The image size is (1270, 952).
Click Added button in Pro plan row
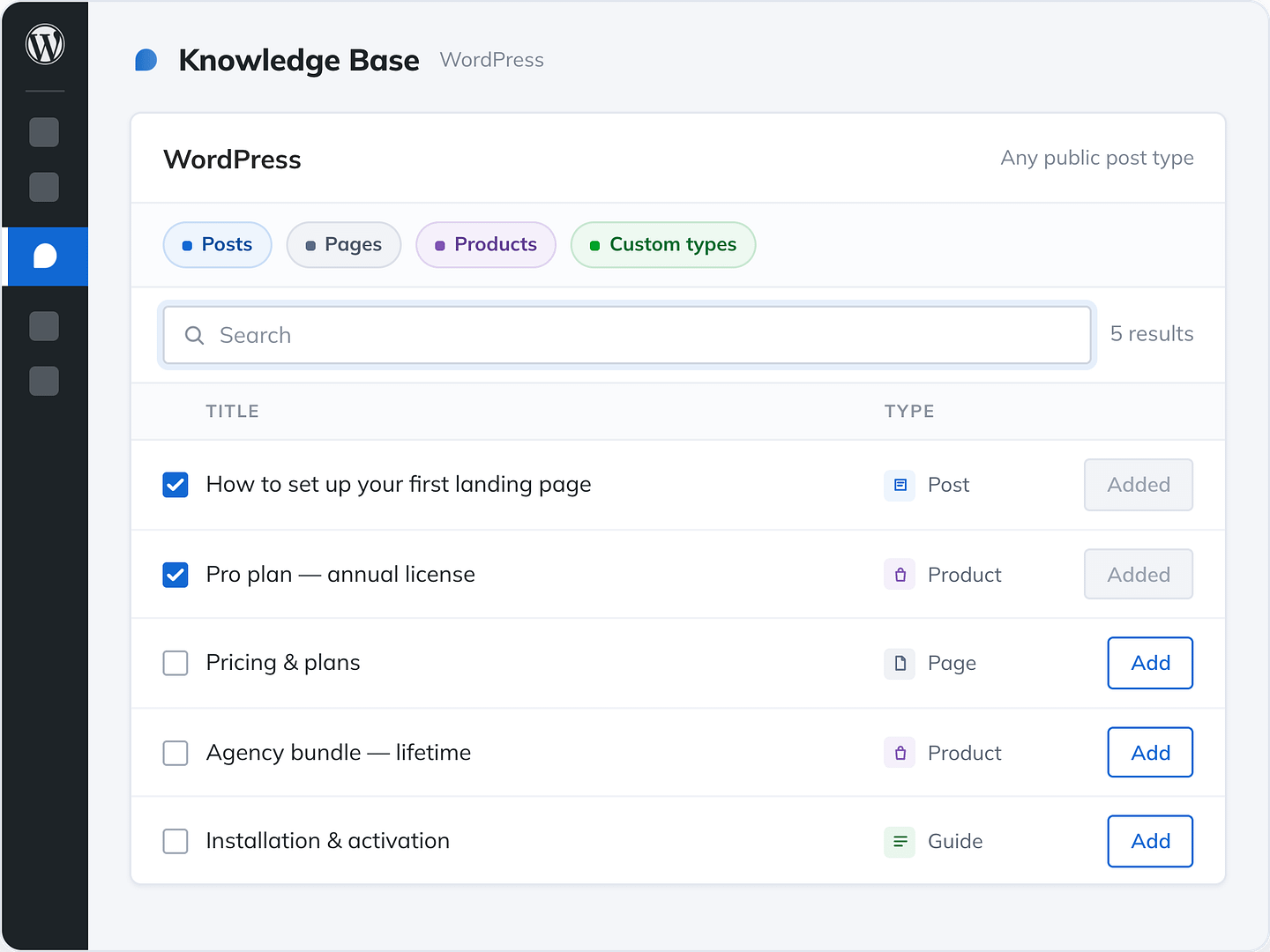[x=1139, y=575]
